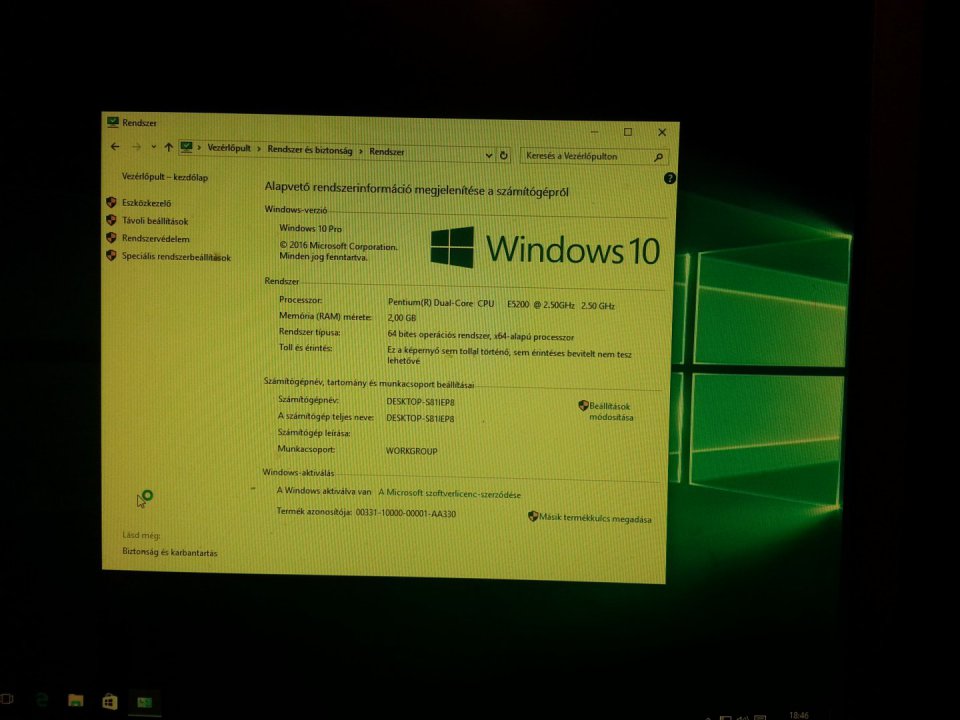Image resolution: width=960 pixels, height=720 pixels.
Task: Click Beállítások módosítása link
Action: (x=611, y=411)
